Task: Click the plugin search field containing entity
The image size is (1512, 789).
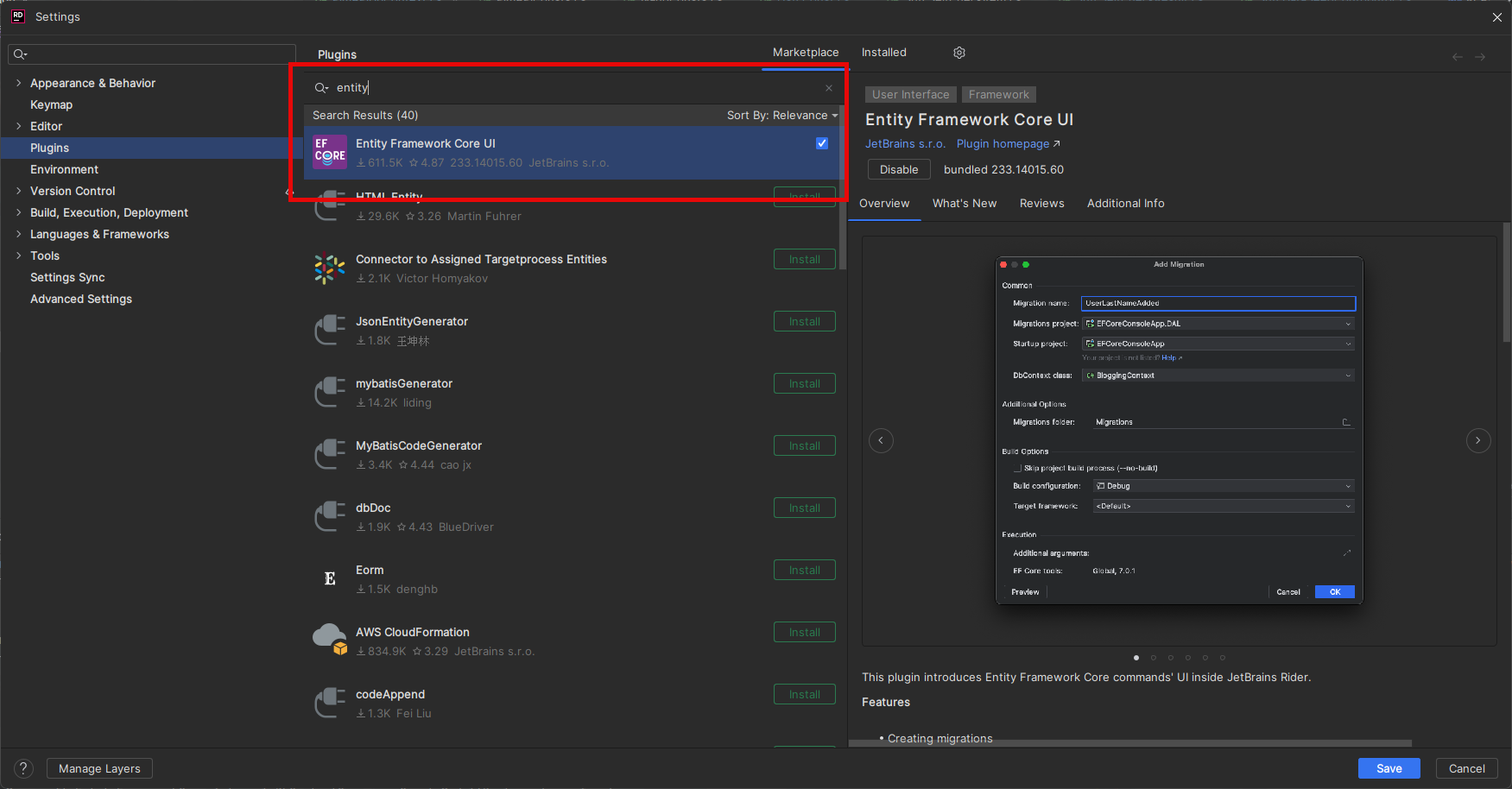Action: pos(573,88)
